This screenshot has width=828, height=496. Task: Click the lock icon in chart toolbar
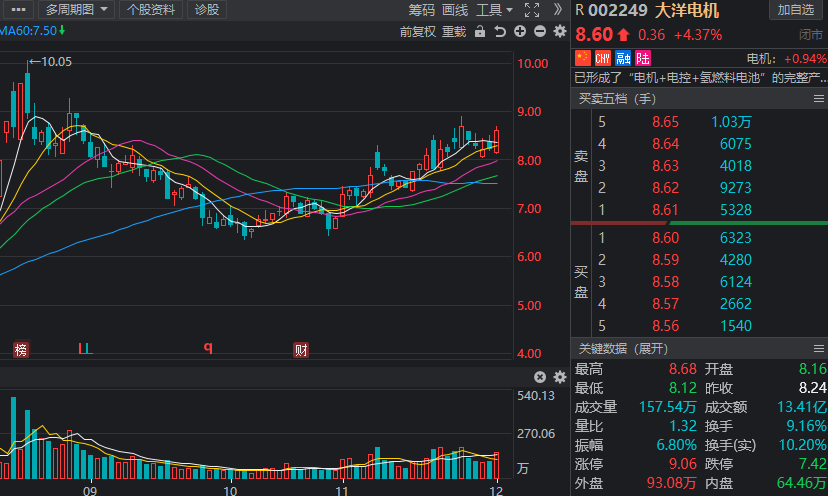[x=480, y=31]
